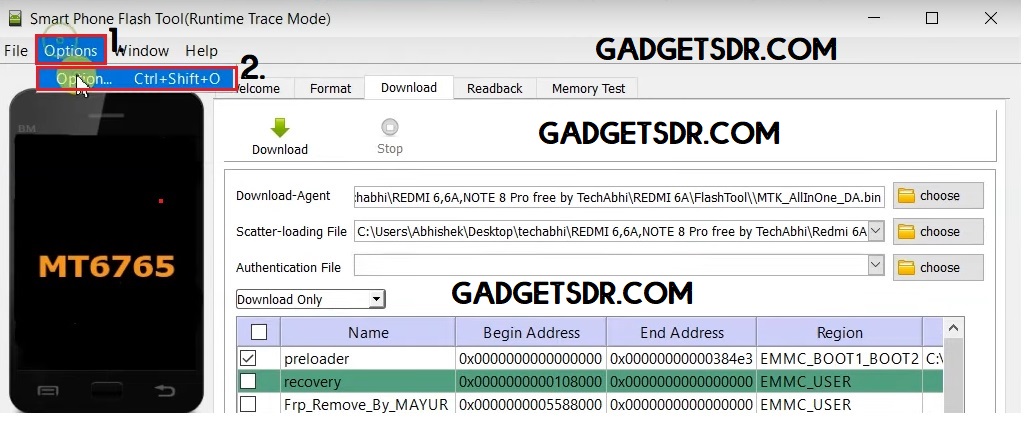This screenshot has height=424, width=1024.
Task: Click begin address 0x0000000000108000 cell
Action: tap(531, 382)
